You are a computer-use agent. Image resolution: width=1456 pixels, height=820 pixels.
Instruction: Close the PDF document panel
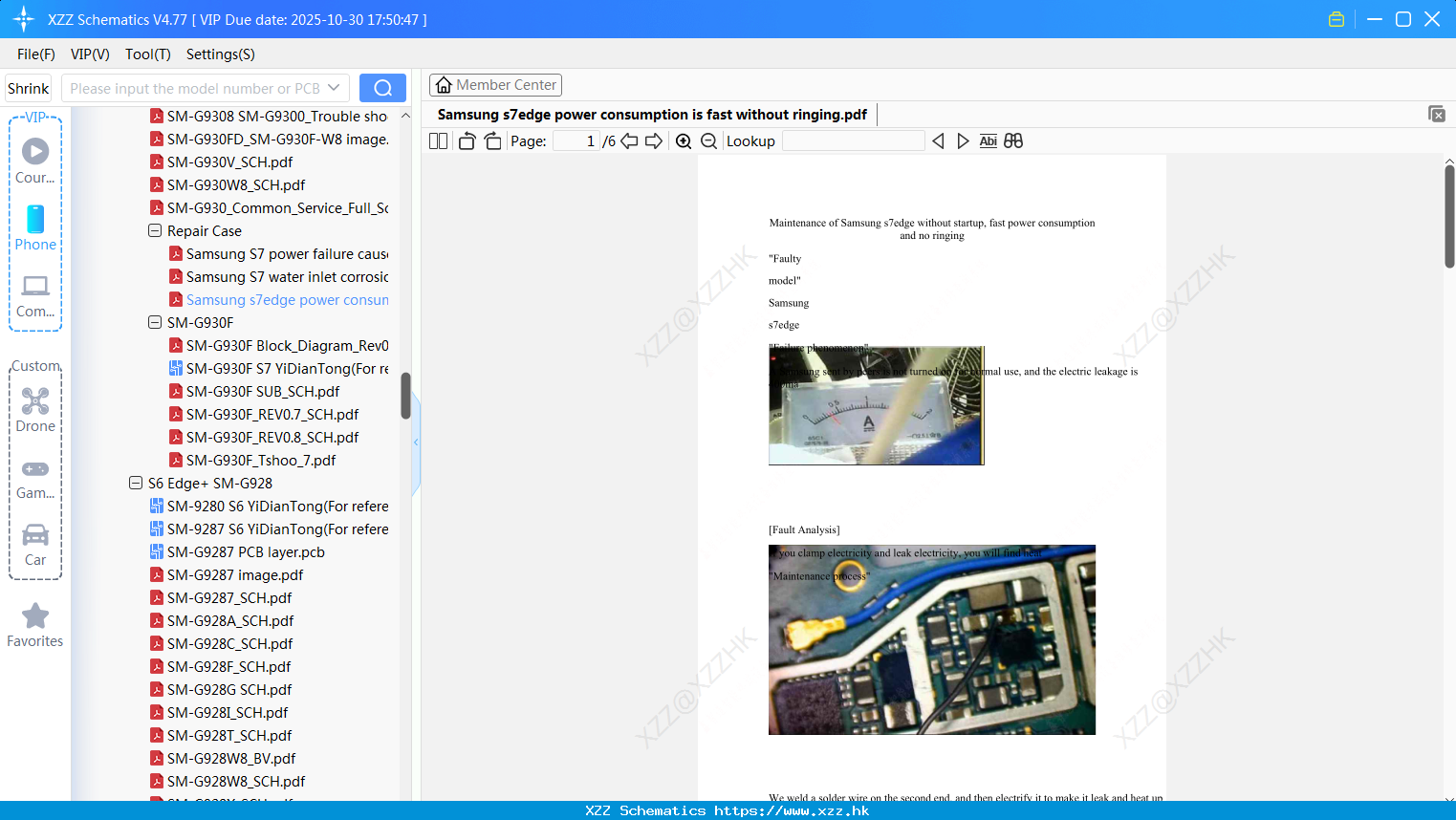pyautogui.click(x=1437, y=114)
